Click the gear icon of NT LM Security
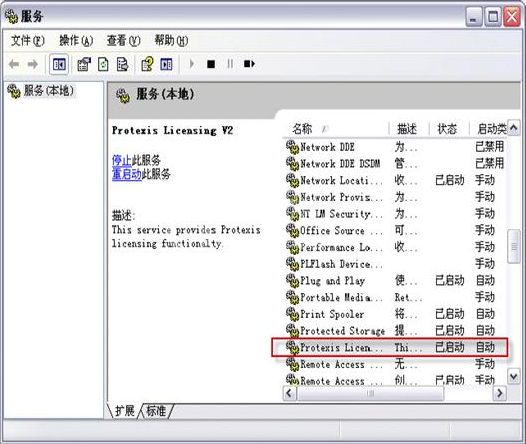The width and height of the screenshot is (526, 444). point(292,214)
